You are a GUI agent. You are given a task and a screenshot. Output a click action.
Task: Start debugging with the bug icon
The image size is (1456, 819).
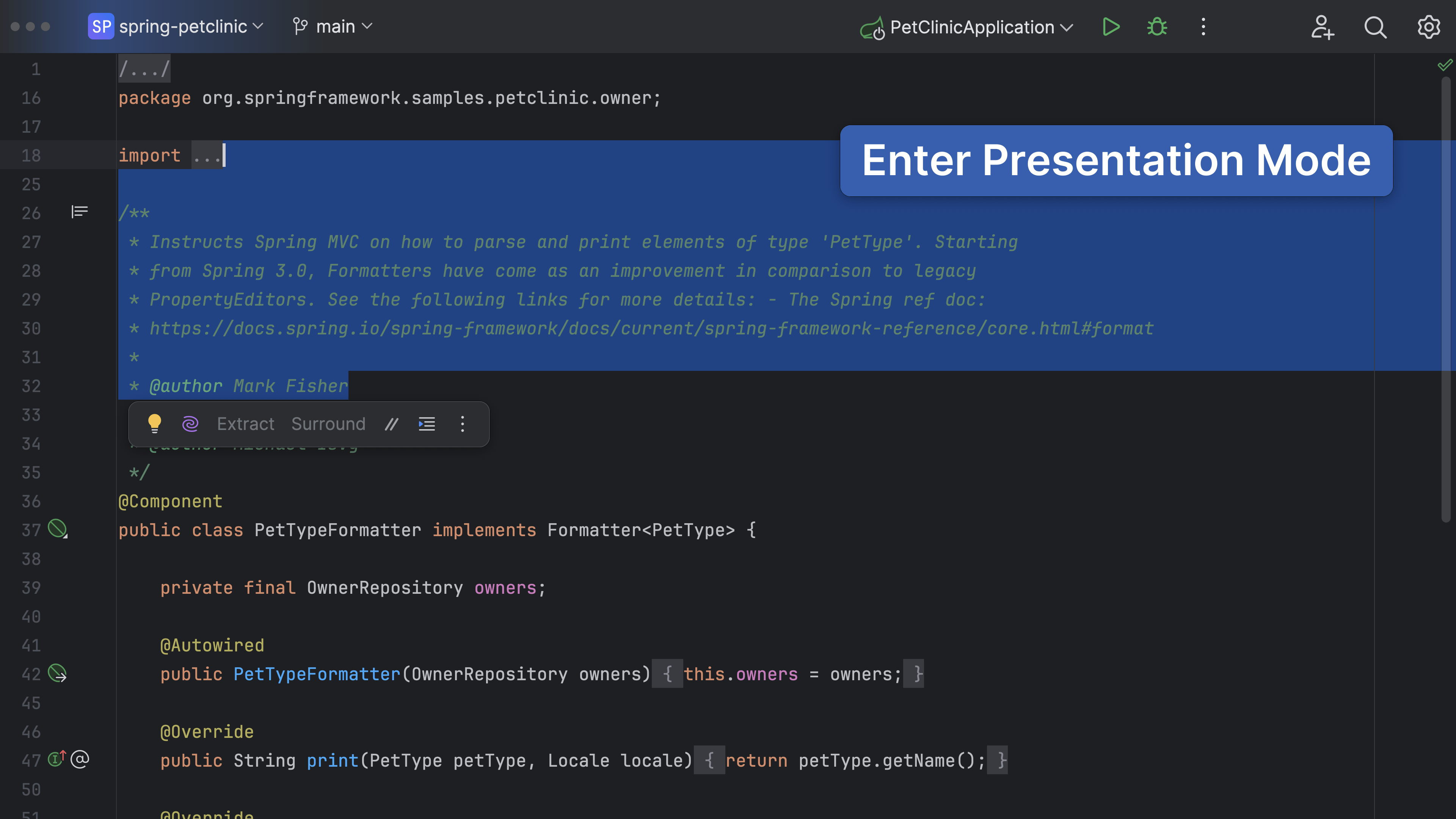click(1156, 27)
